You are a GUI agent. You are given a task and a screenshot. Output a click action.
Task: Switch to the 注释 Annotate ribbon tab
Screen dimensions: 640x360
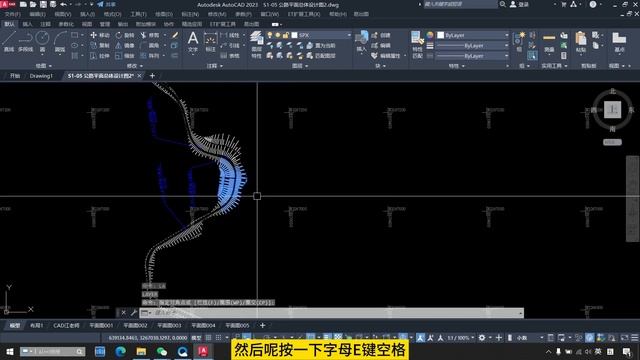(x=46, y=24)
